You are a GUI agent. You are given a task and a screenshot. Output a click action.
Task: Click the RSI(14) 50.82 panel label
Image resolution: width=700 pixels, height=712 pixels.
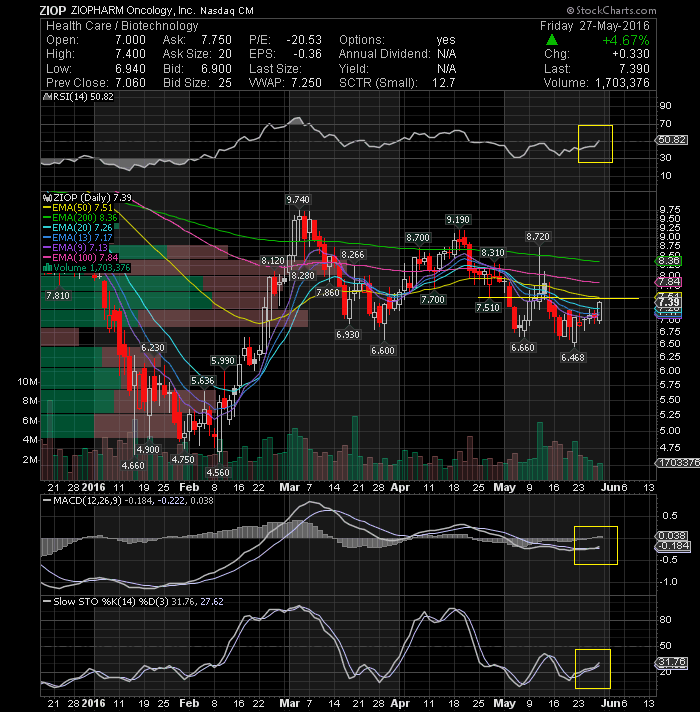81,97
